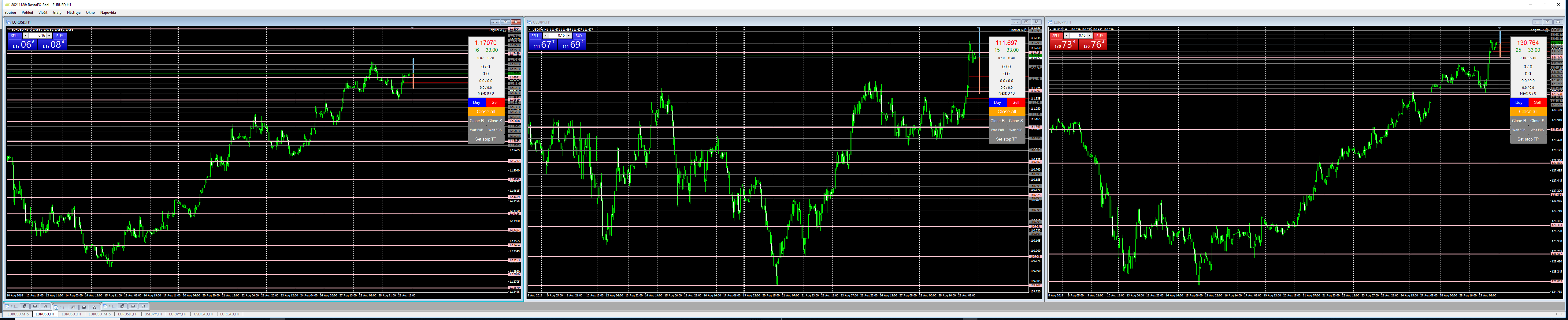The image size is (1568, 320).
Task: Decrease lot volume in EURUSD one-click panel
Action: tap(26, 35)
